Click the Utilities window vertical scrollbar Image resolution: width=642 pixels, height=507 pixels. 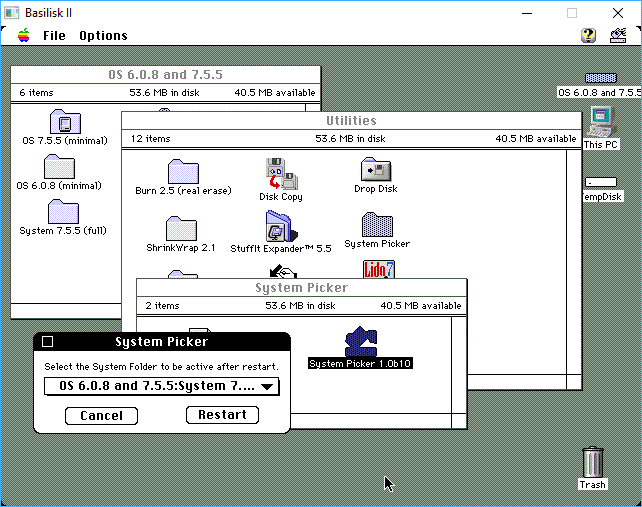574,262
